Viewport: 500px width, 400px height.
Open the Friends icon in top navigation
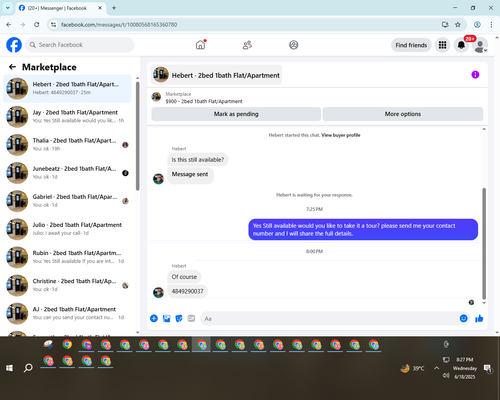(247, 45)
